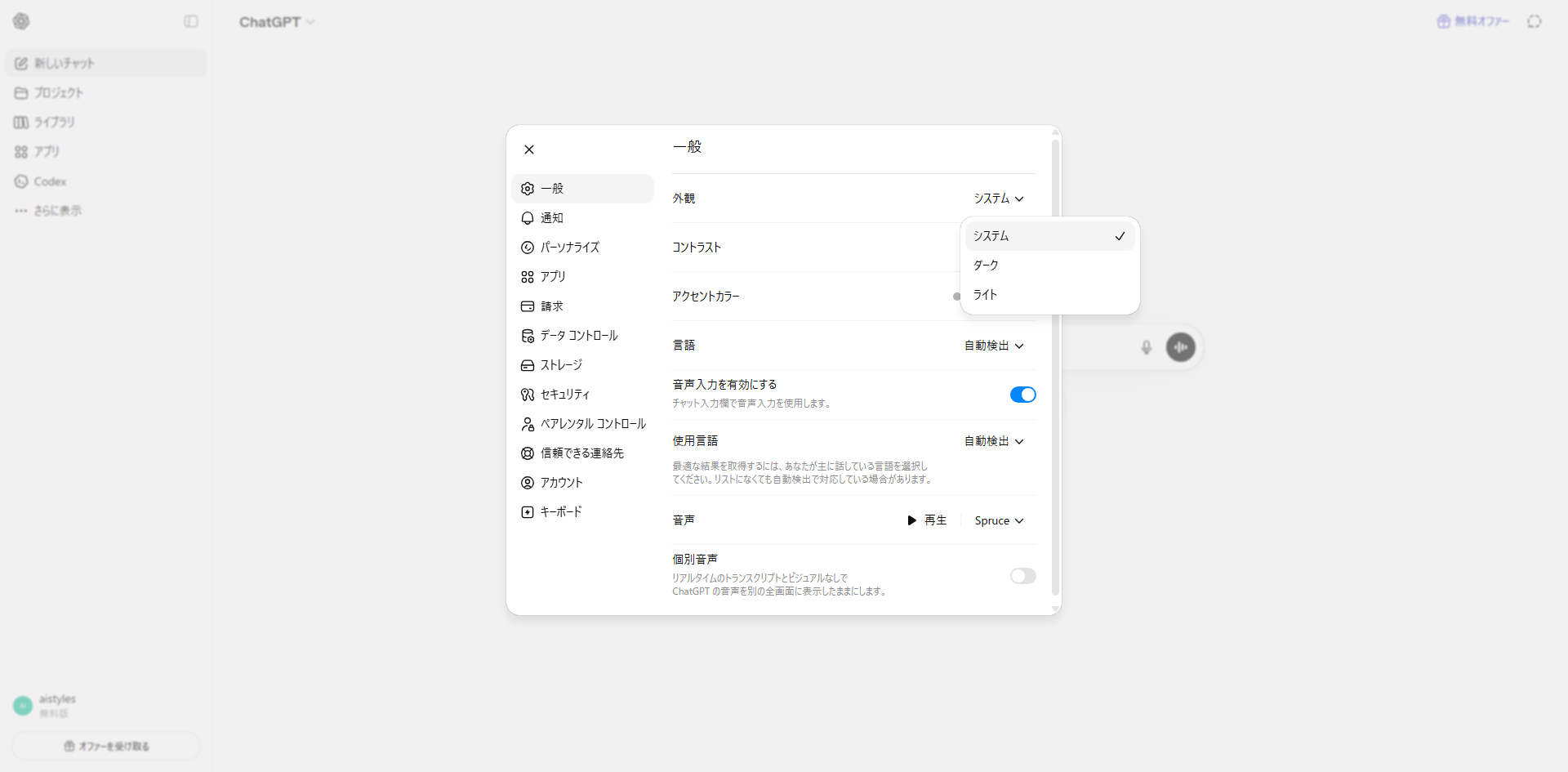
Task: Open the ChatGPT model selector dropdown
Action: (277, 22)
